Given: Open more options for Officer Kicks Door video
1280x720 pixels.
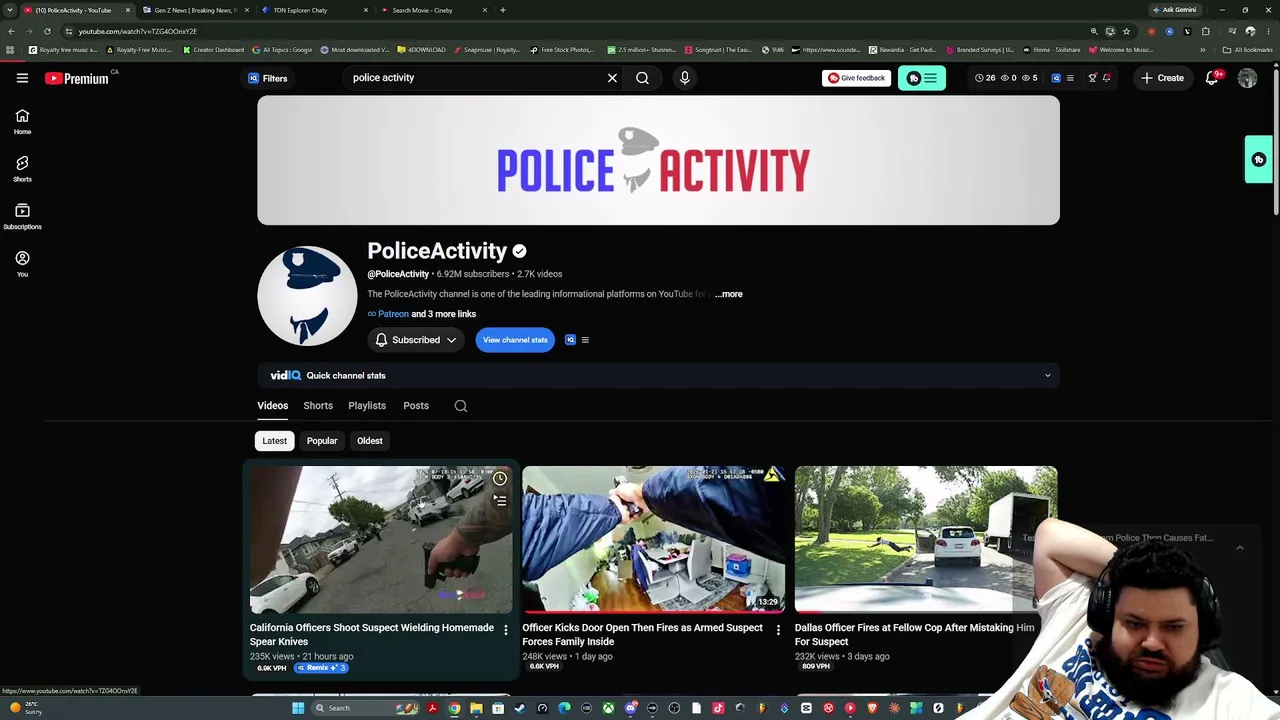Looking at the screenshot, I should (x=778, y=630).
